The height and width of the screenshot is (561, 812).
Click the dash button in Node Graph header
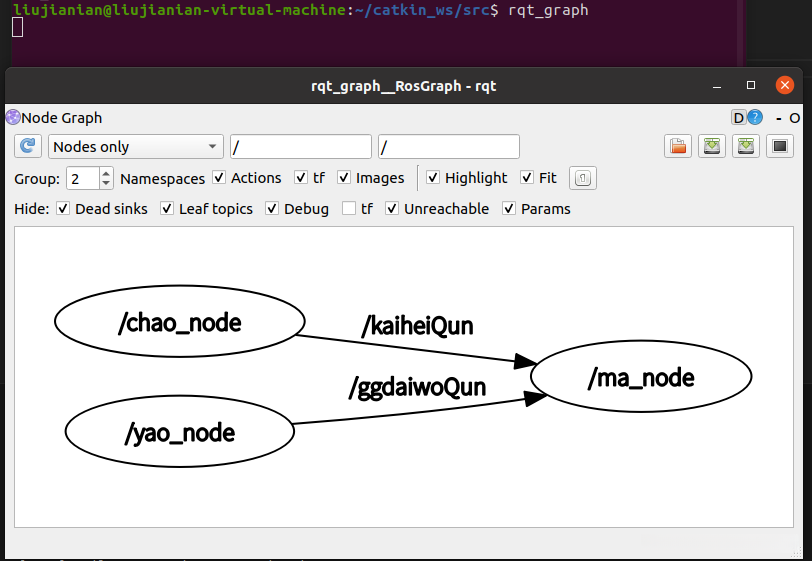point(778,119)
